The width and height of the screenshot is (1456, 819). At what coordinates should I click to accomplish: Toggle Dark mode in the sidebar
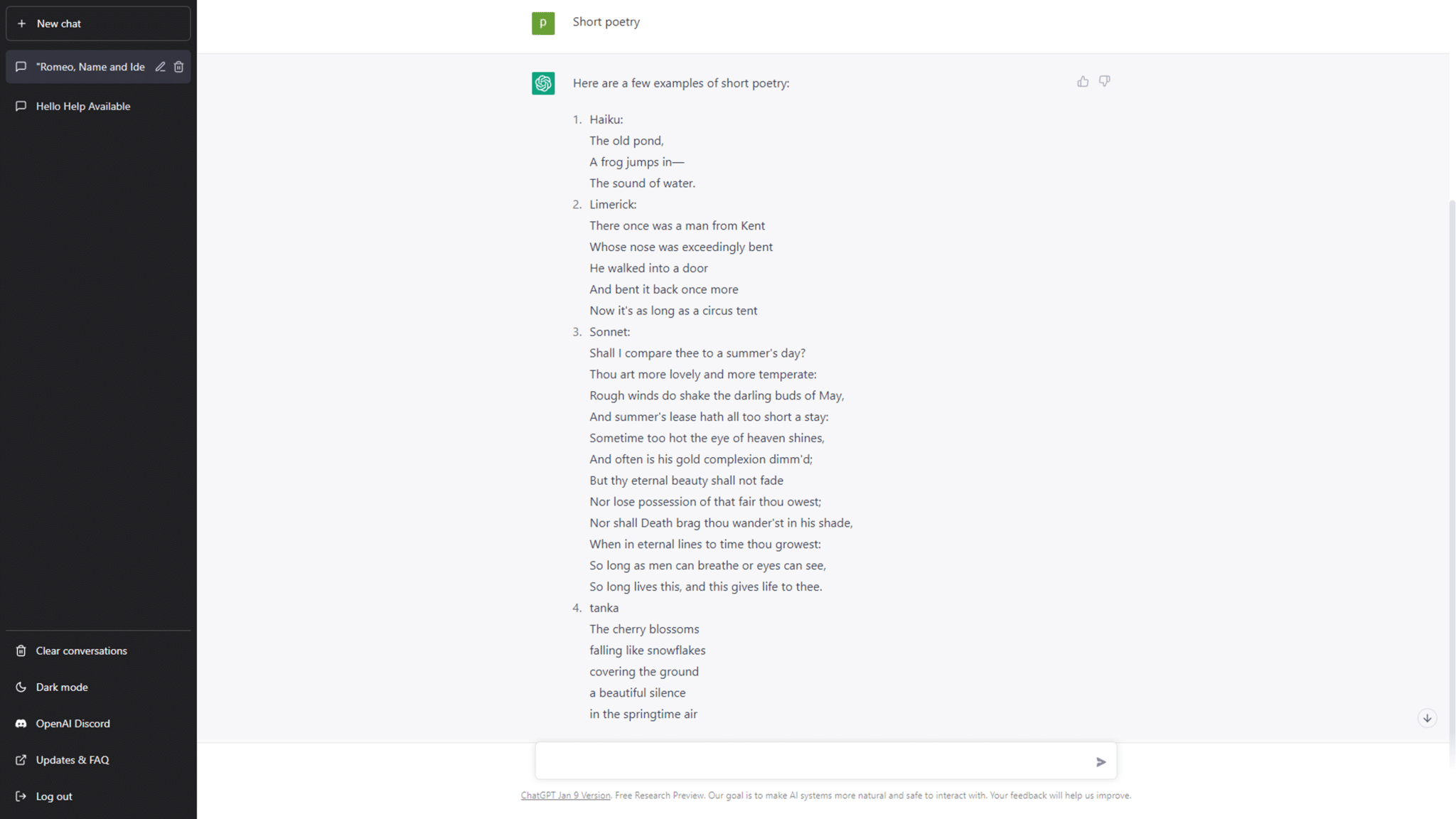[98, 687]
